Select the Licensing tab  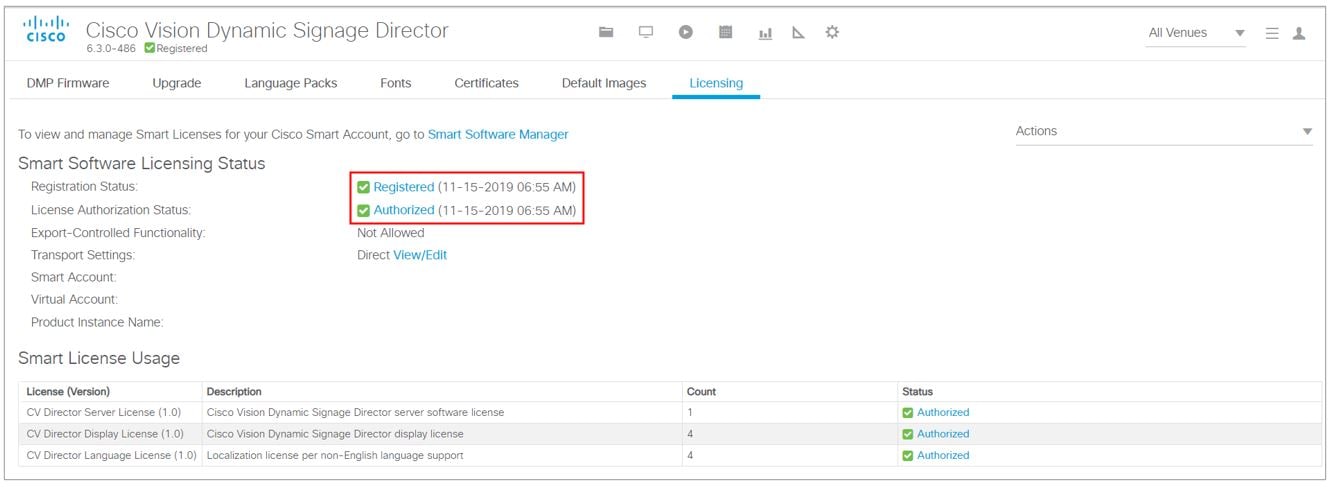[716, 83]
